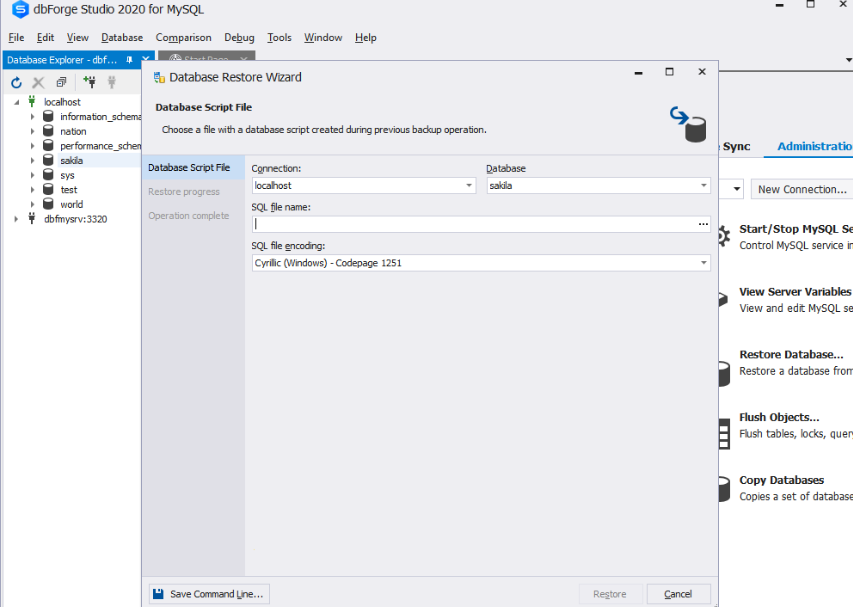Viewport: 853px width, 607px height.
Task: Pin the Database Explorer panel
Action: click(129, 60)
